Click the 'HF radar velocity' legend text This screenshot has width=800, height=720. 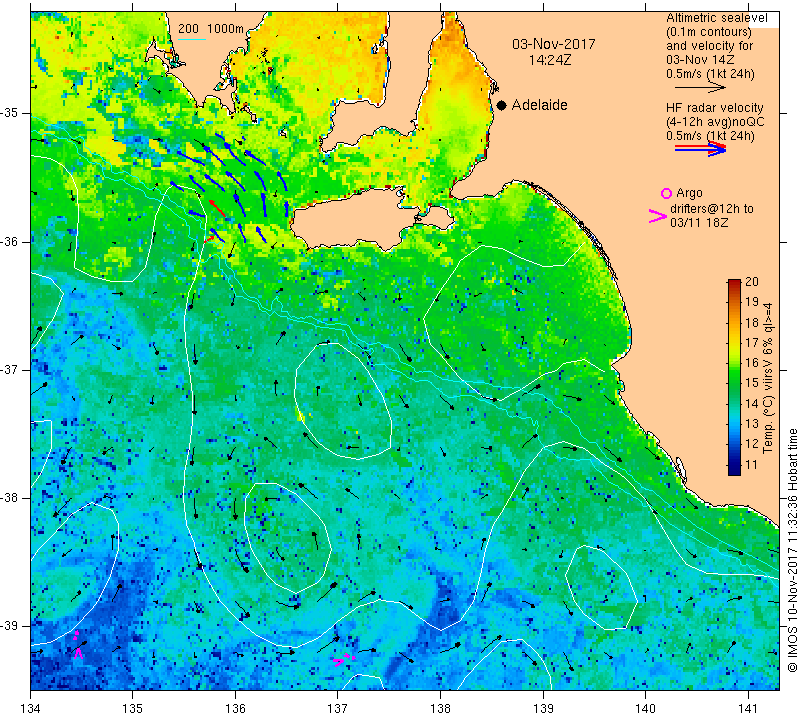(714, 108)
